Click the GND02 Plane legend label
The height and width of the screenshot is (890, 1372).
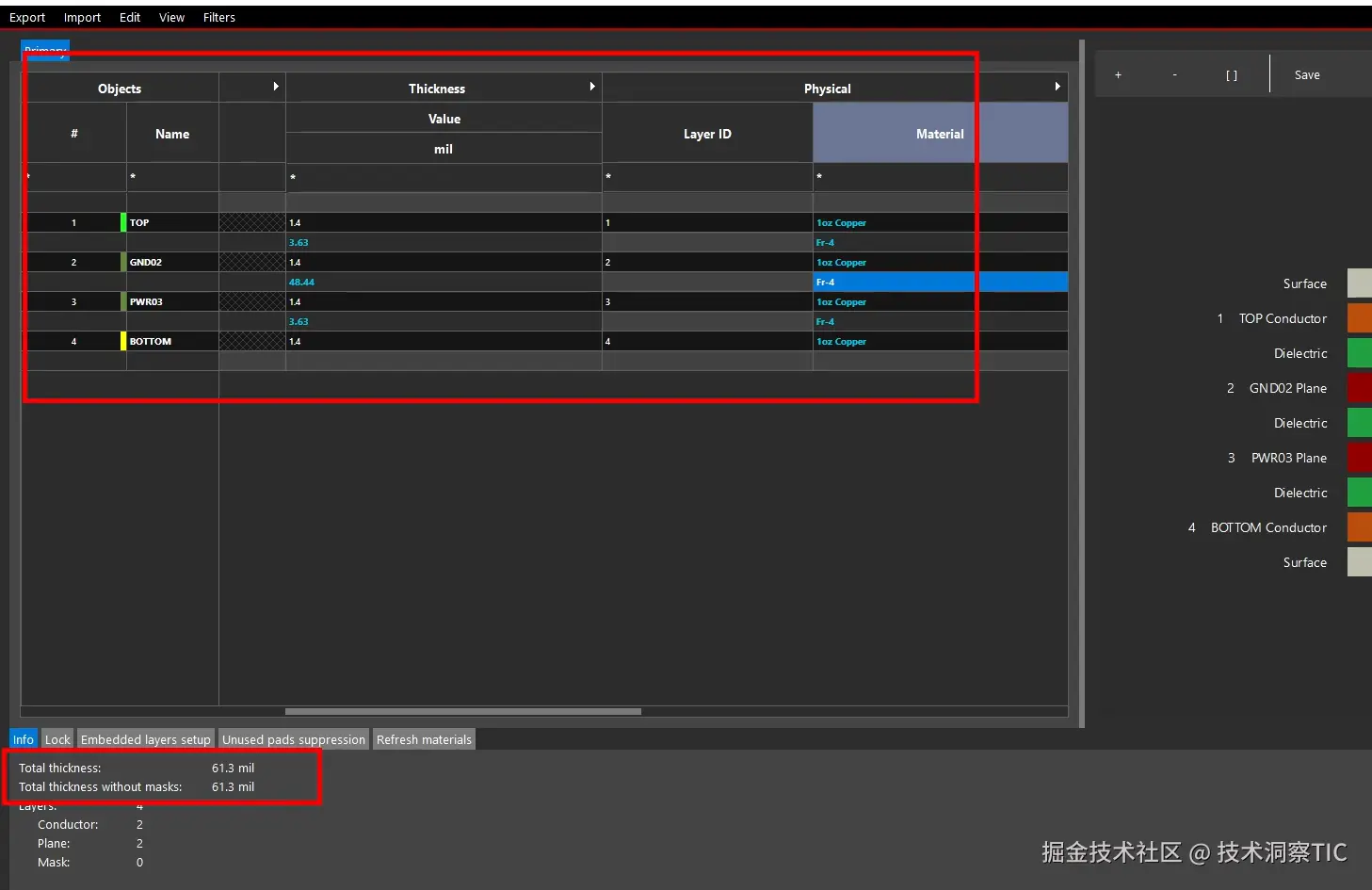pyautogui.click(x=1288, y=388)
